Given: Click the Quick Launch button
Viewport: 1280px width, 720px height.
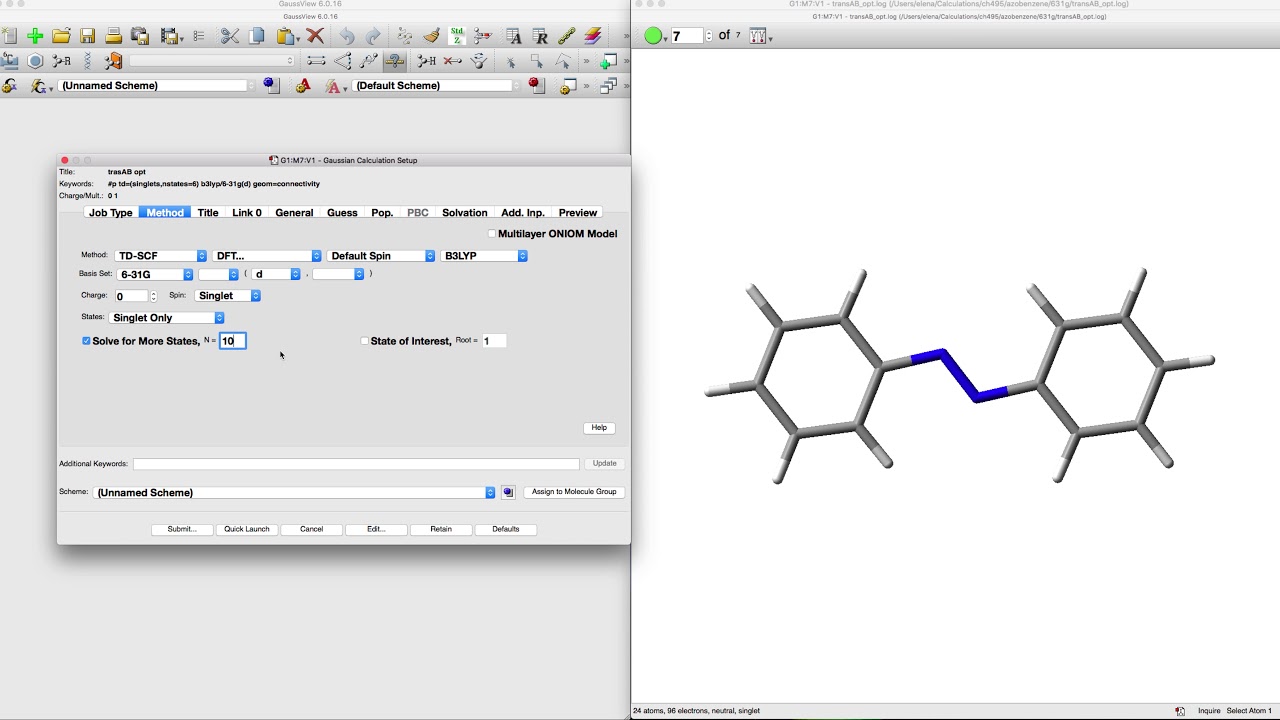Looking at the screenshot, I should click(247, 529).
